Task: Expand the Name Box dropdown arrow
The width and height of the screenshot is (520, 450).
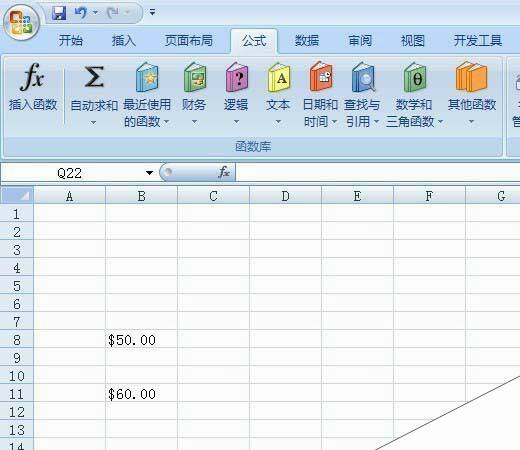Action: click(x=149, y=173)
